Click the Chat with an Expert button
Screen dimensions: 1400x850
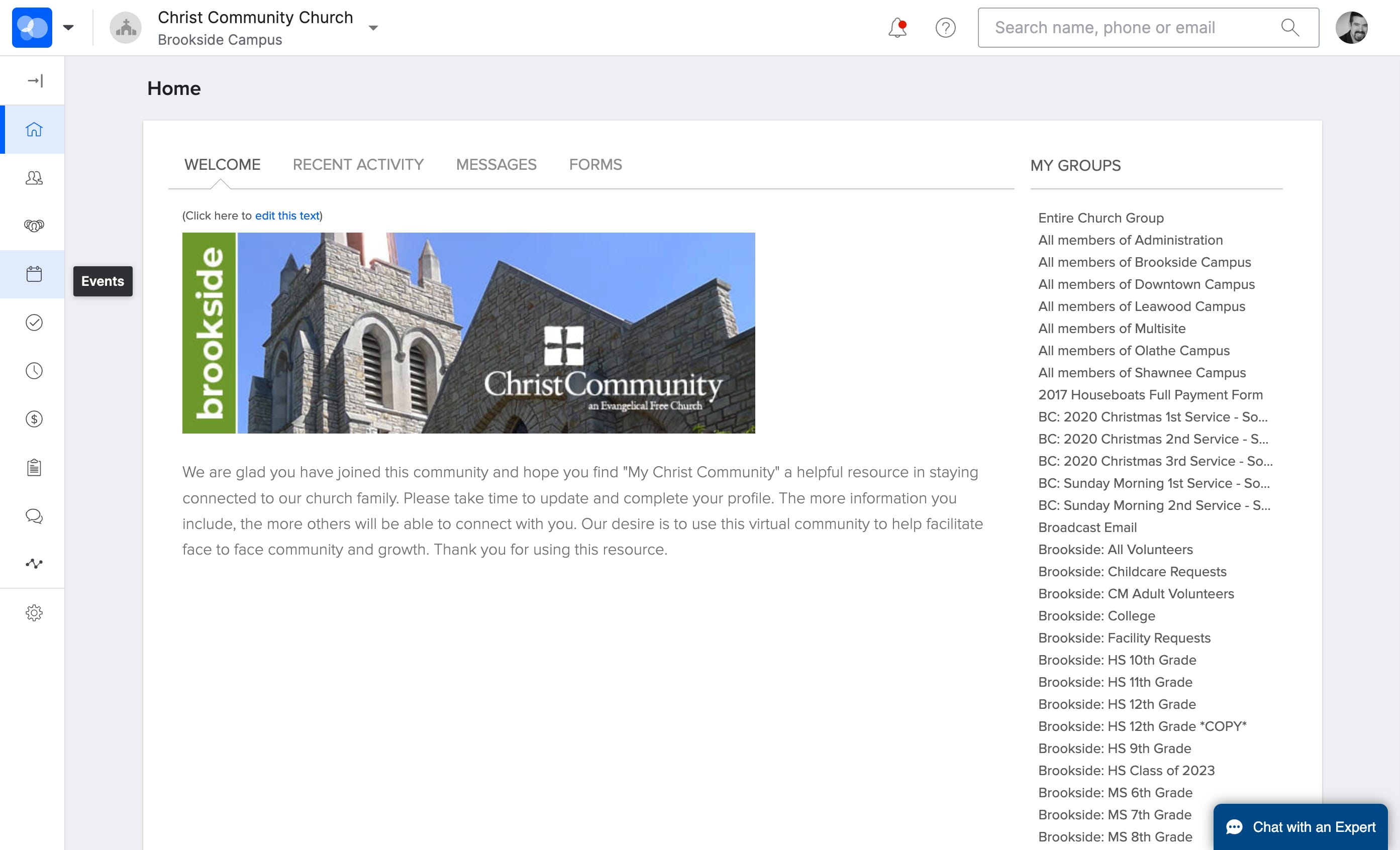click(1301, 827)
